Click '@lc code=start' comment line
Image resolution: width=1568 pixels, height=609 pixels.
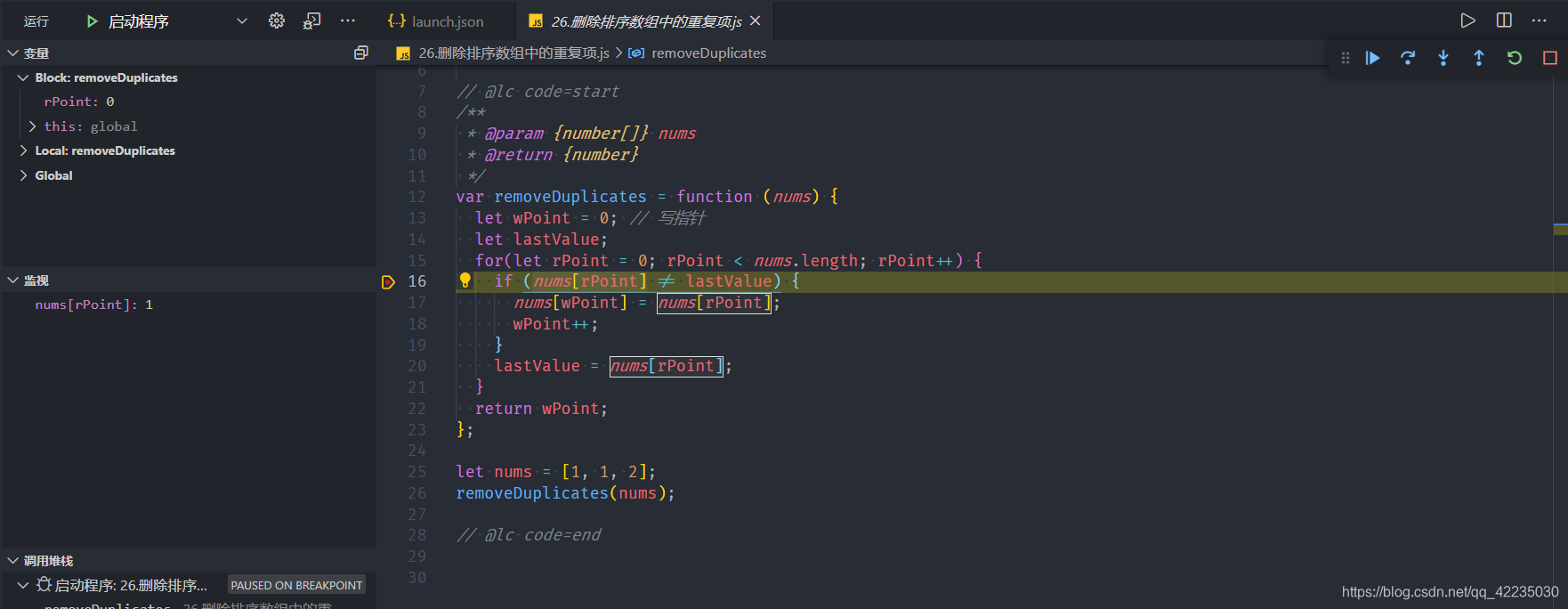[x=537, y=92]
